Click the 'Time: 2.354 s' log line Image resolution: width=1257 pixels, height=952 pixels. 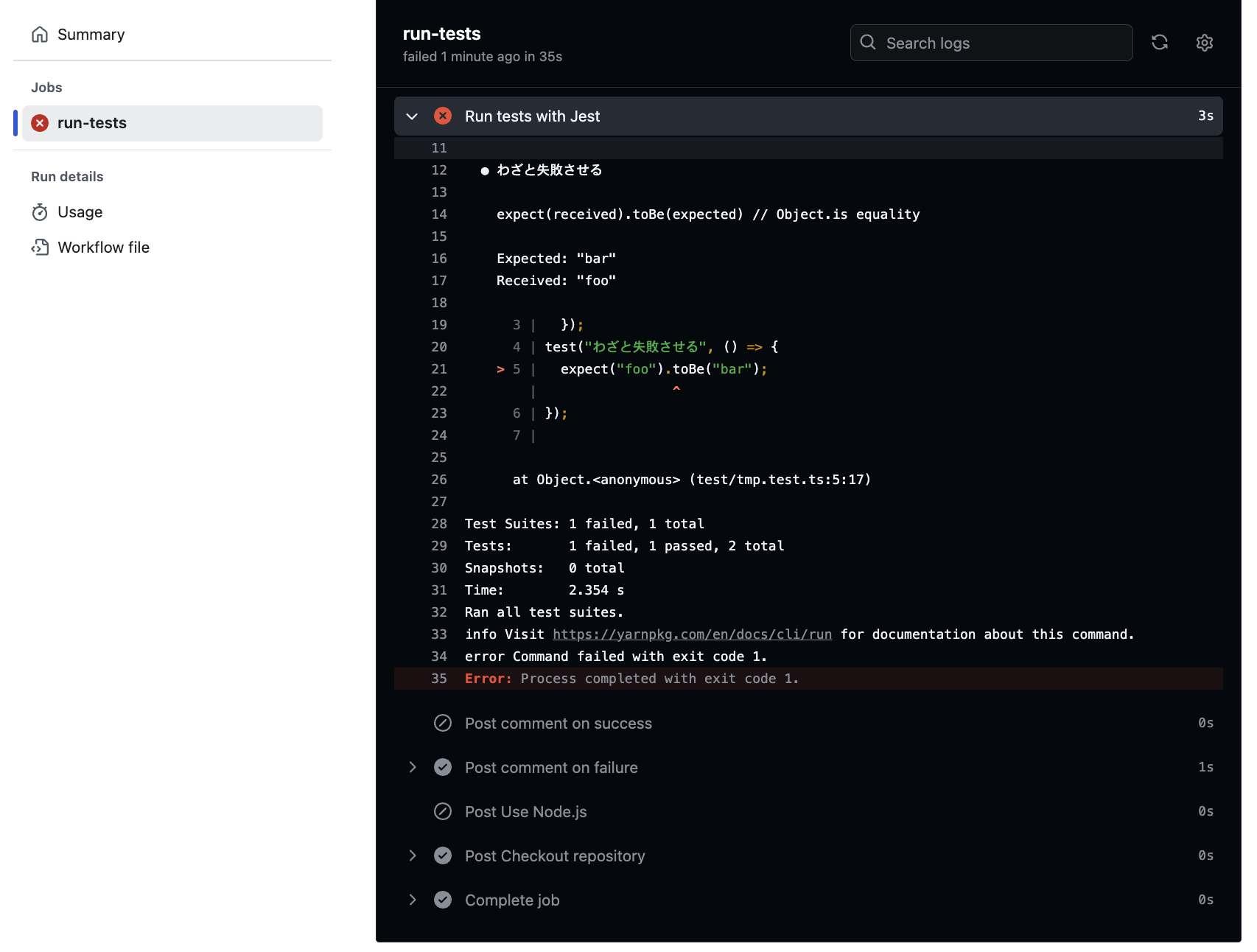coord(545,590)
